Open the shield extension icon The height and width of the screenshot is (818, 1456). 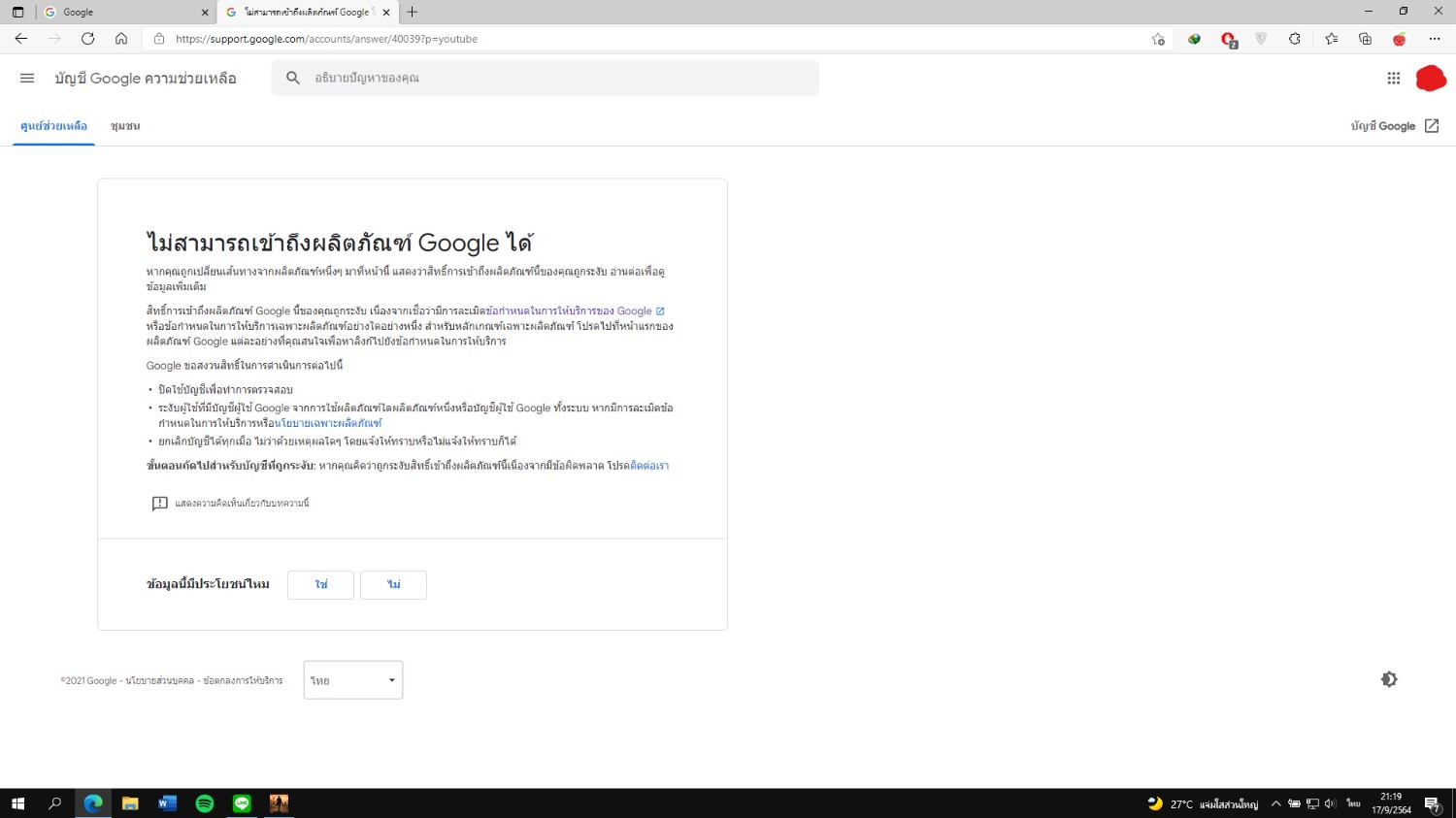(1261, 39)
